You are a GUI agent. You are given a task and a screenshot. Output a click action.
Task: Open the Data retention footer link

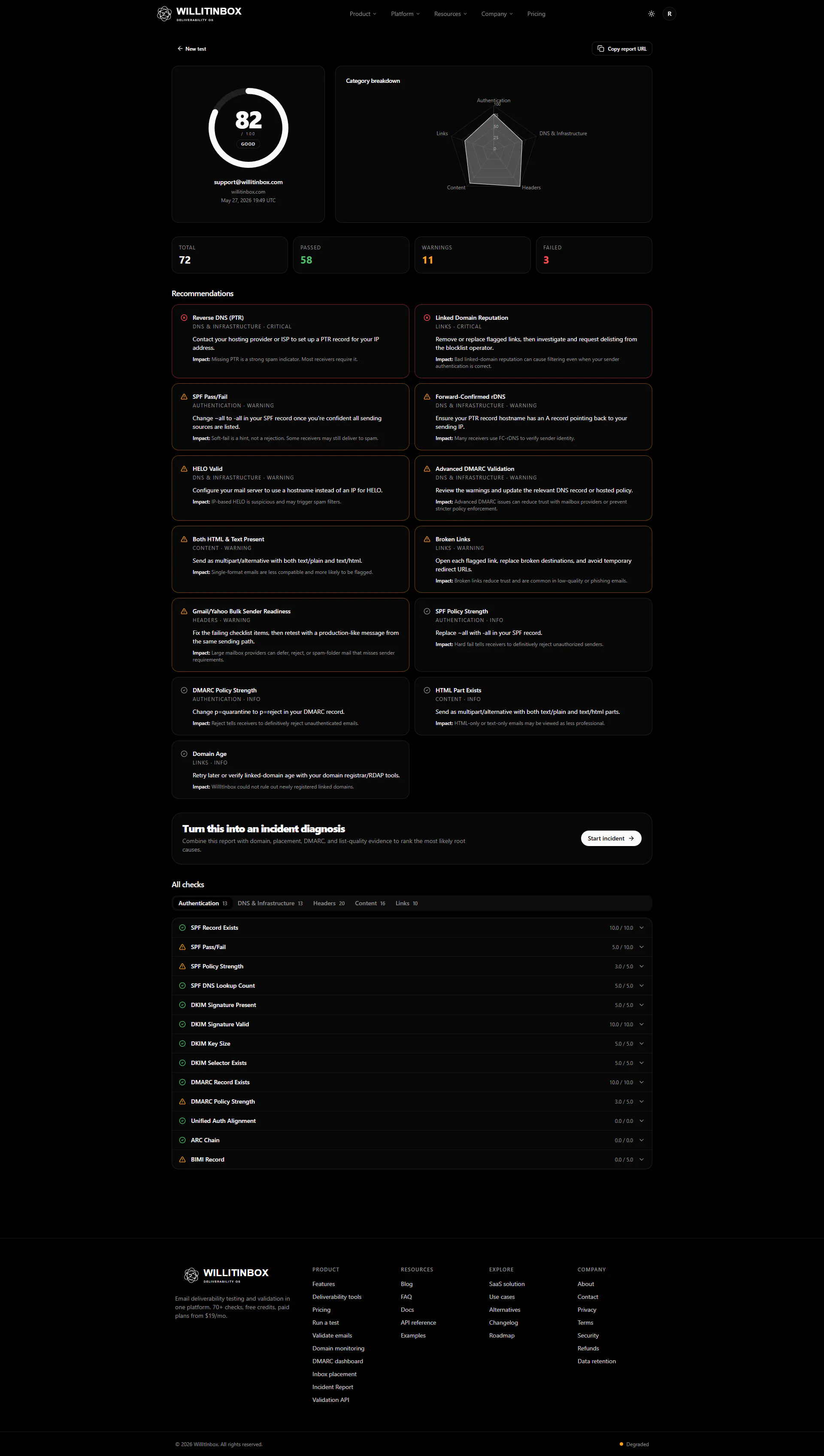pyautogui.click(x=597, y=1362)
